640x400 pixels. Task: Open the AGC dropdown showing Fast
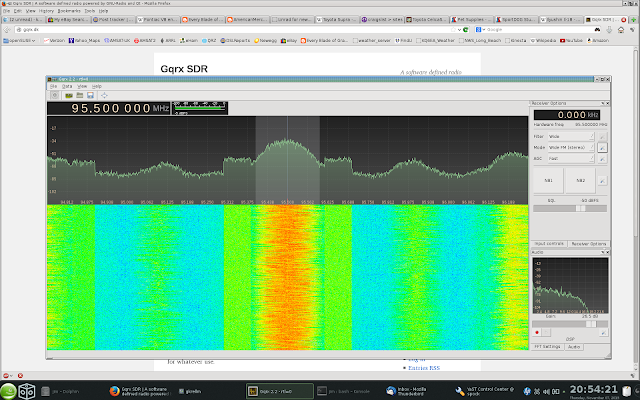571,158
